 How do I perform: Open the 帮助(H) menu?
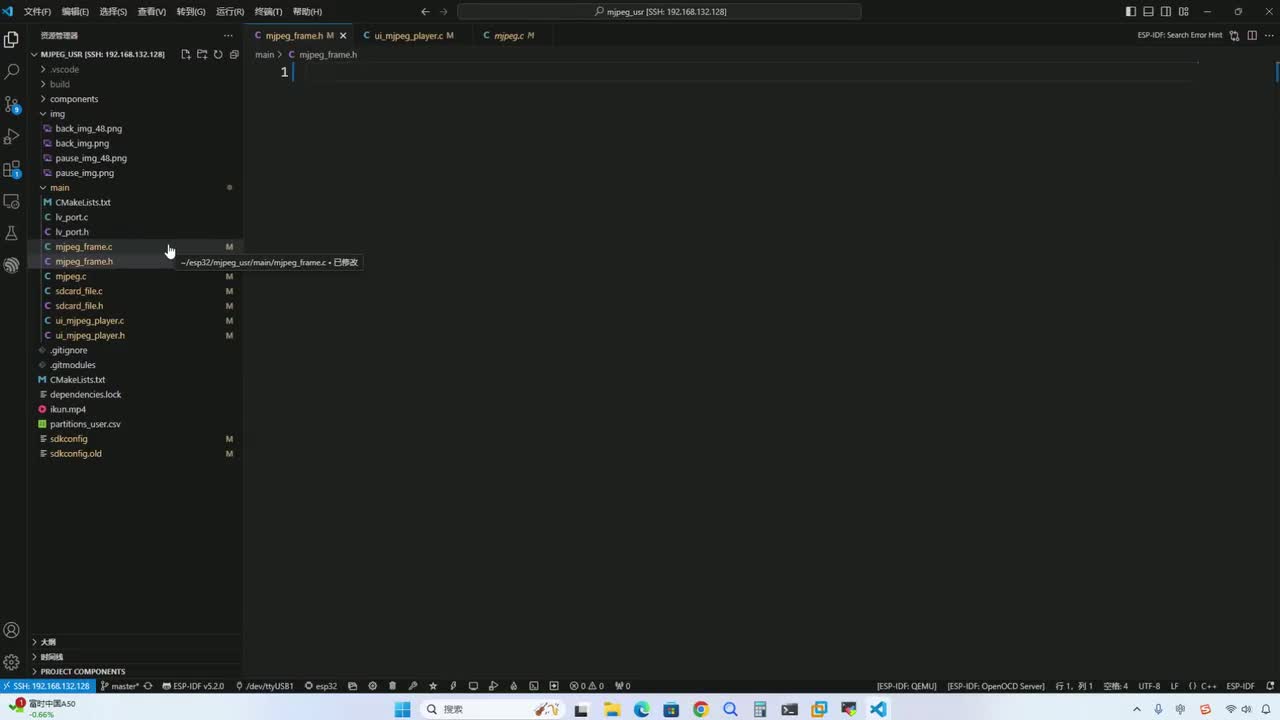[x=307, y=12]
